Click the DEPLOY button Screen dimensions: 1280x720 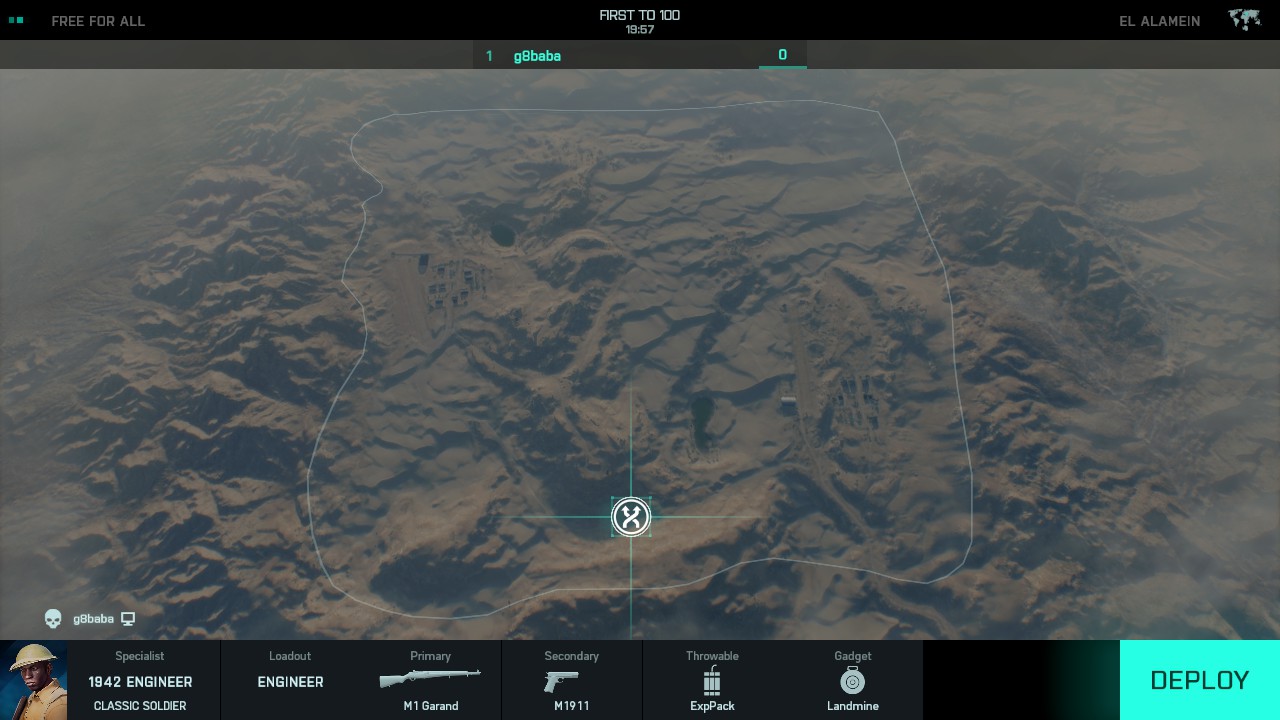1199,680
